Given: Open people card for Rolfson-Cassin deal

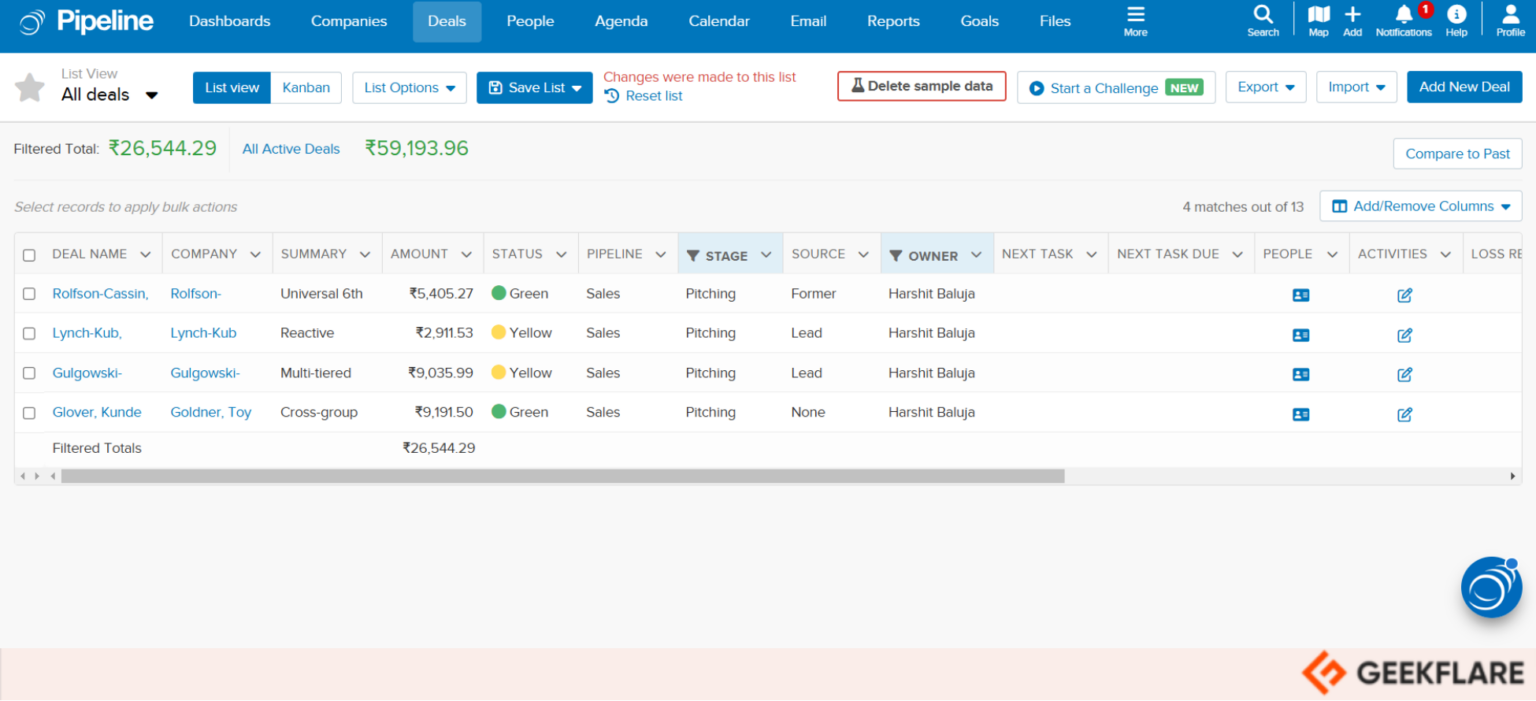Looking at the screenshot, I should pos(1301,295).
